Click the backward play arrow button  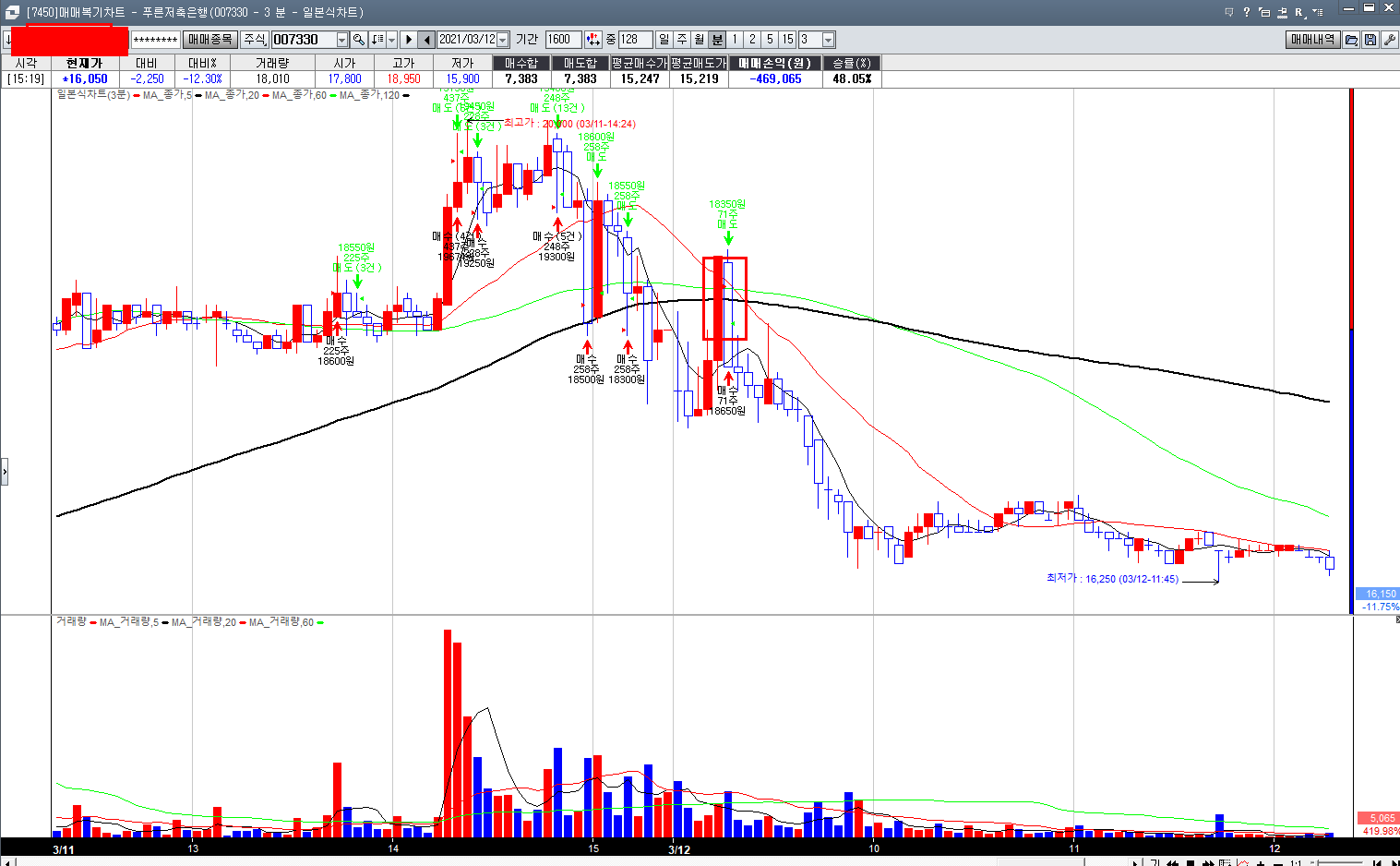(x=426, y=40)
